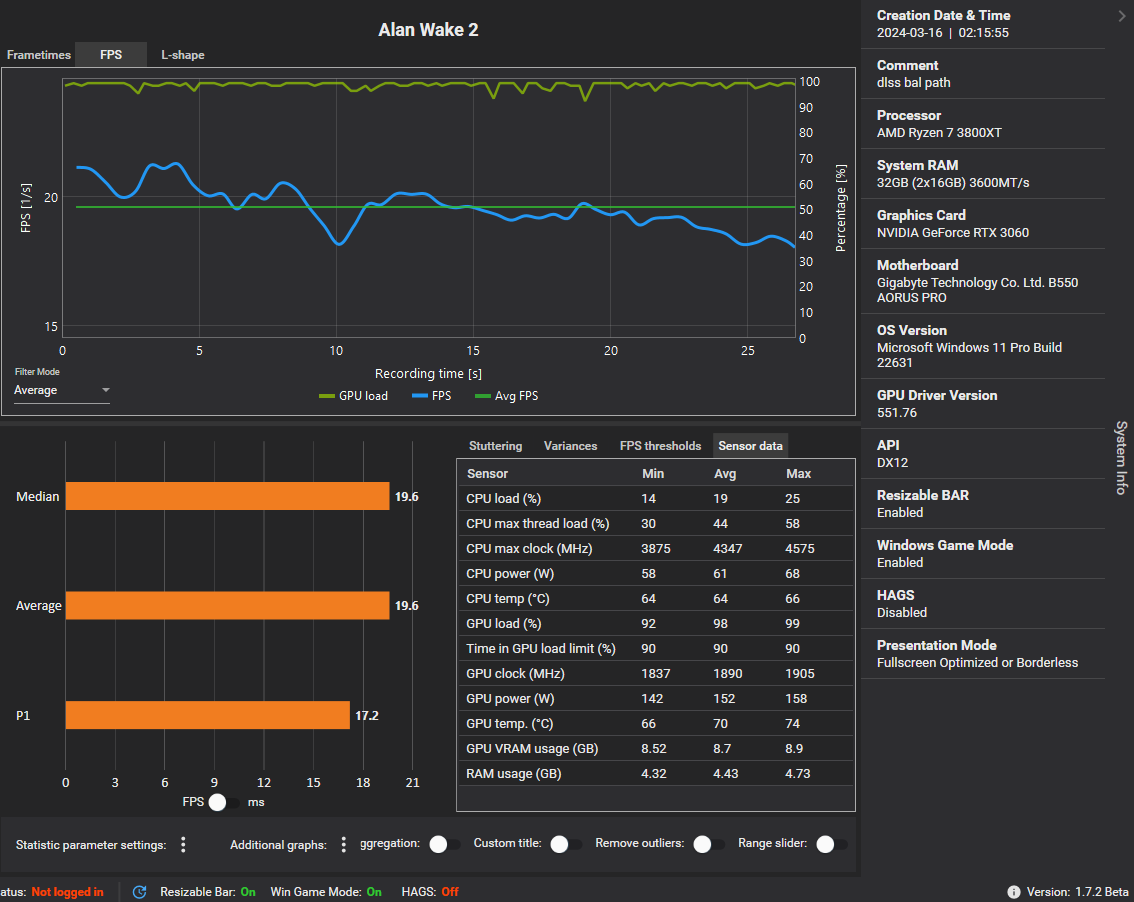Switch to the Variances tab
This screenshot has height=902, width=1134.
coord(571,446)
